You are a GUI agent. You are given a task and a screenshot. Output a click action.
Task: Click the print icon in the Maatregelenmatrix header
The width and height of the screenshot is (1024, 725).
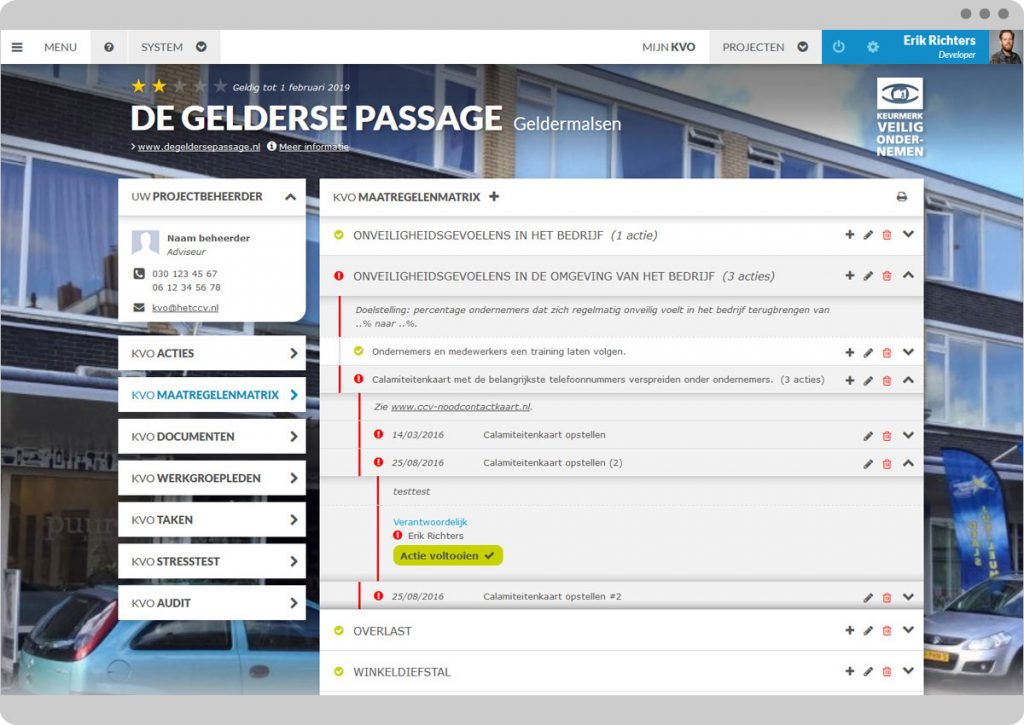pos(901,197)
